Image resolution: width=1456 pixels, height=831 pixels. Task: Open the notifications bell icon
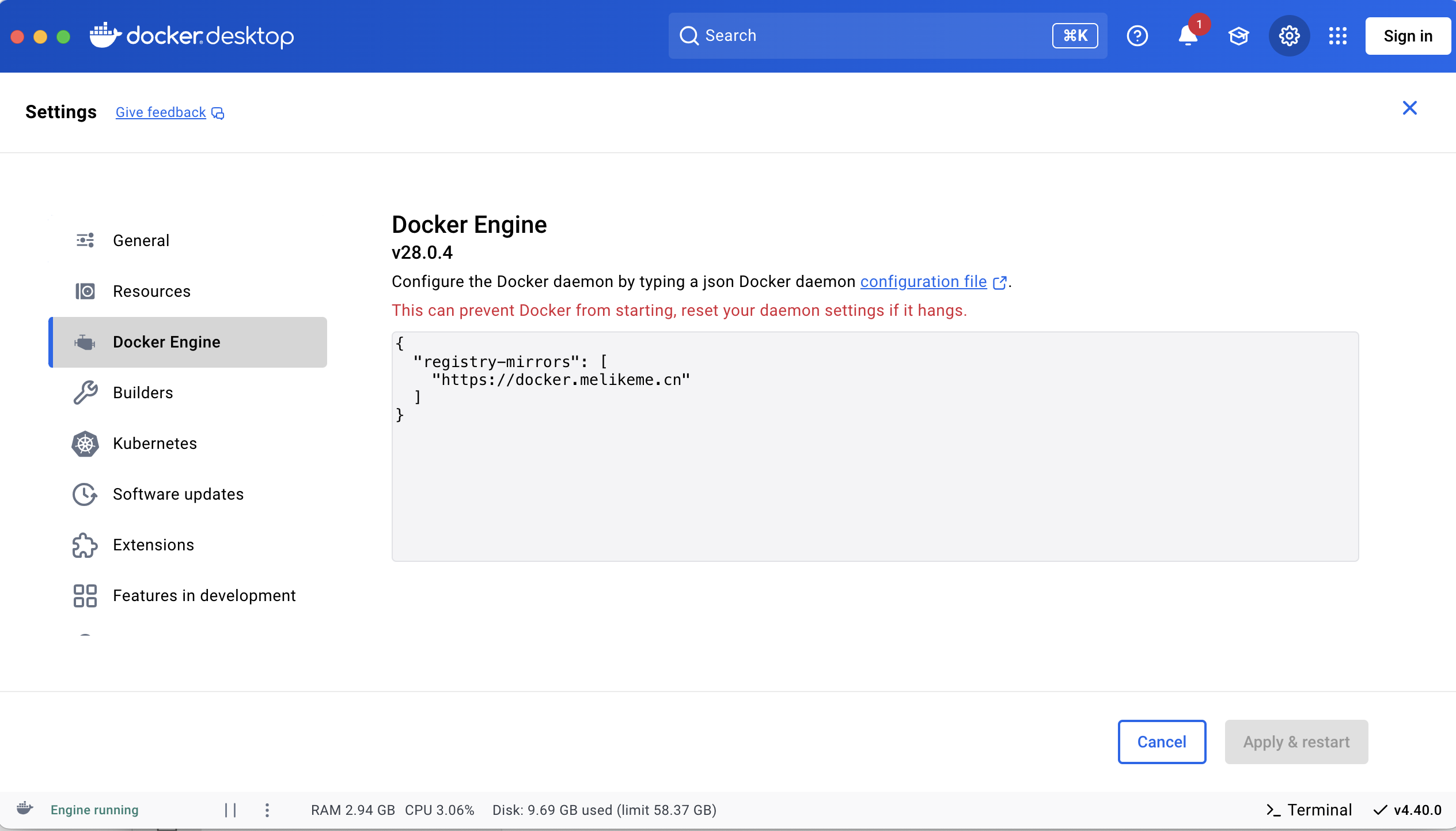click(1188, 36)
